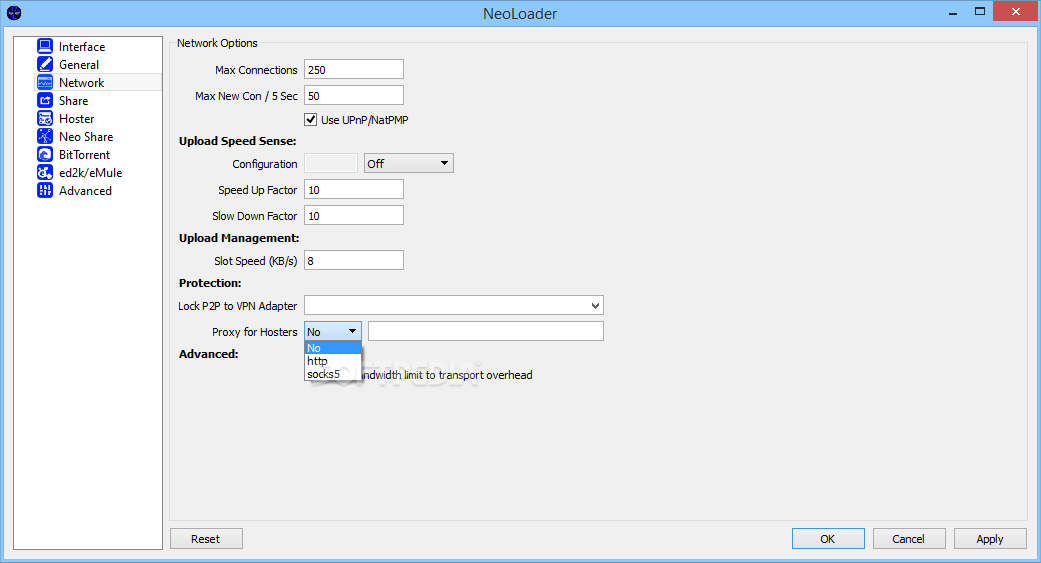Click the Network graph icon
This screenshot has height=563, width=1041.
click(x=45, y=82)
